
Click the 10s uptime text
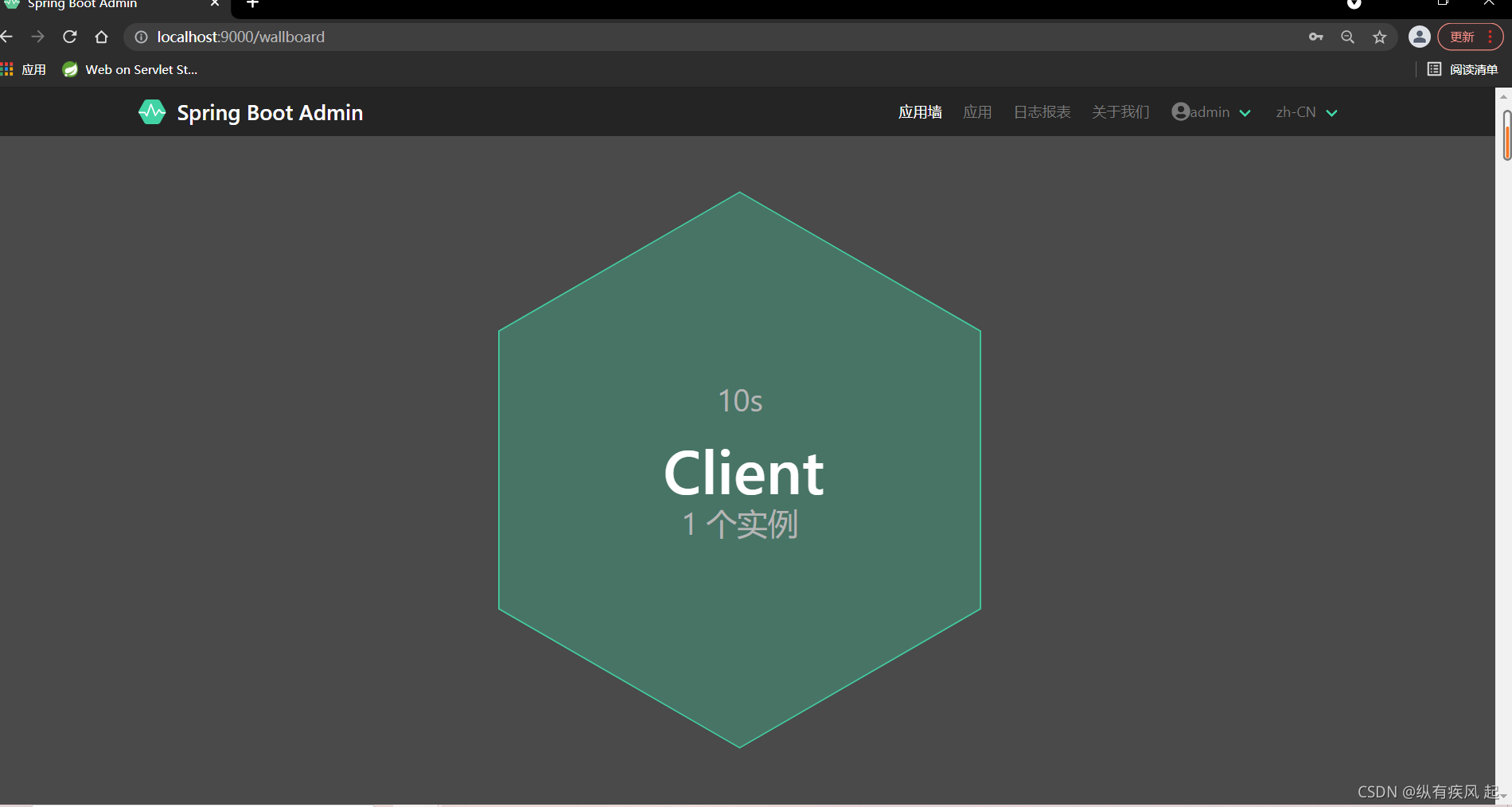[x=740, y=401]
